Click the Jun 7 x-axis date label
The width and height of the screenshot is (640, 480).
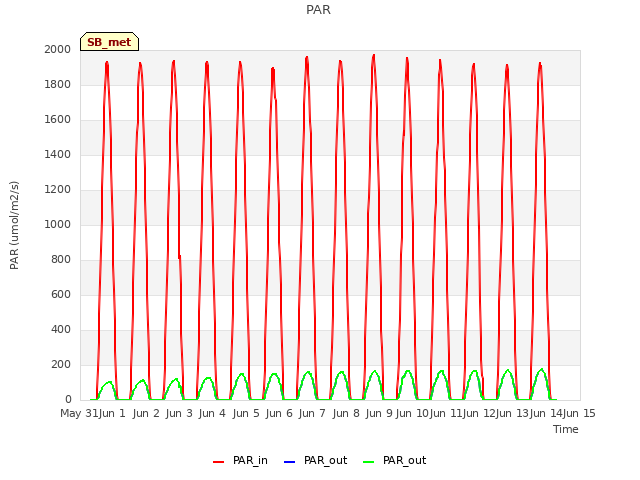pos(312,413)
